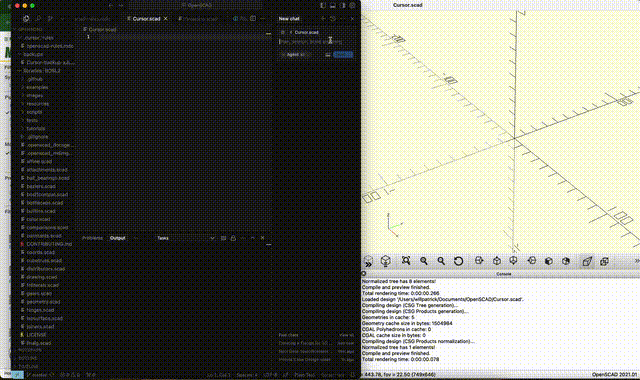Click the image attach icon beside Send
Image resolution: width=640 pixels, height=380 pixels.
(x=328, y=54)
